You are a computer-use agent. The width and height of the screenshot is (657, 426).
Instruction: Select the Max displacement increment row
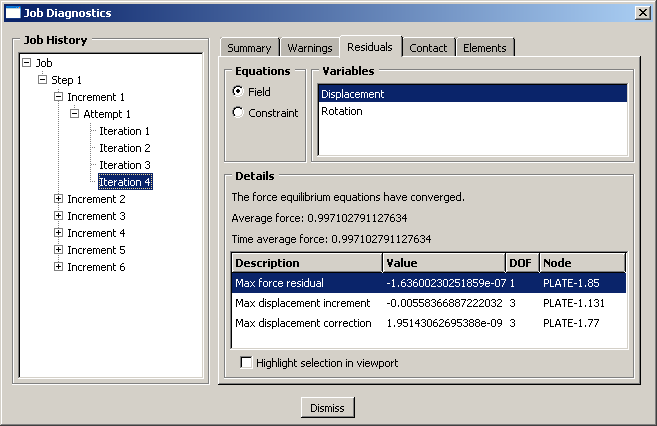[307, 303]
